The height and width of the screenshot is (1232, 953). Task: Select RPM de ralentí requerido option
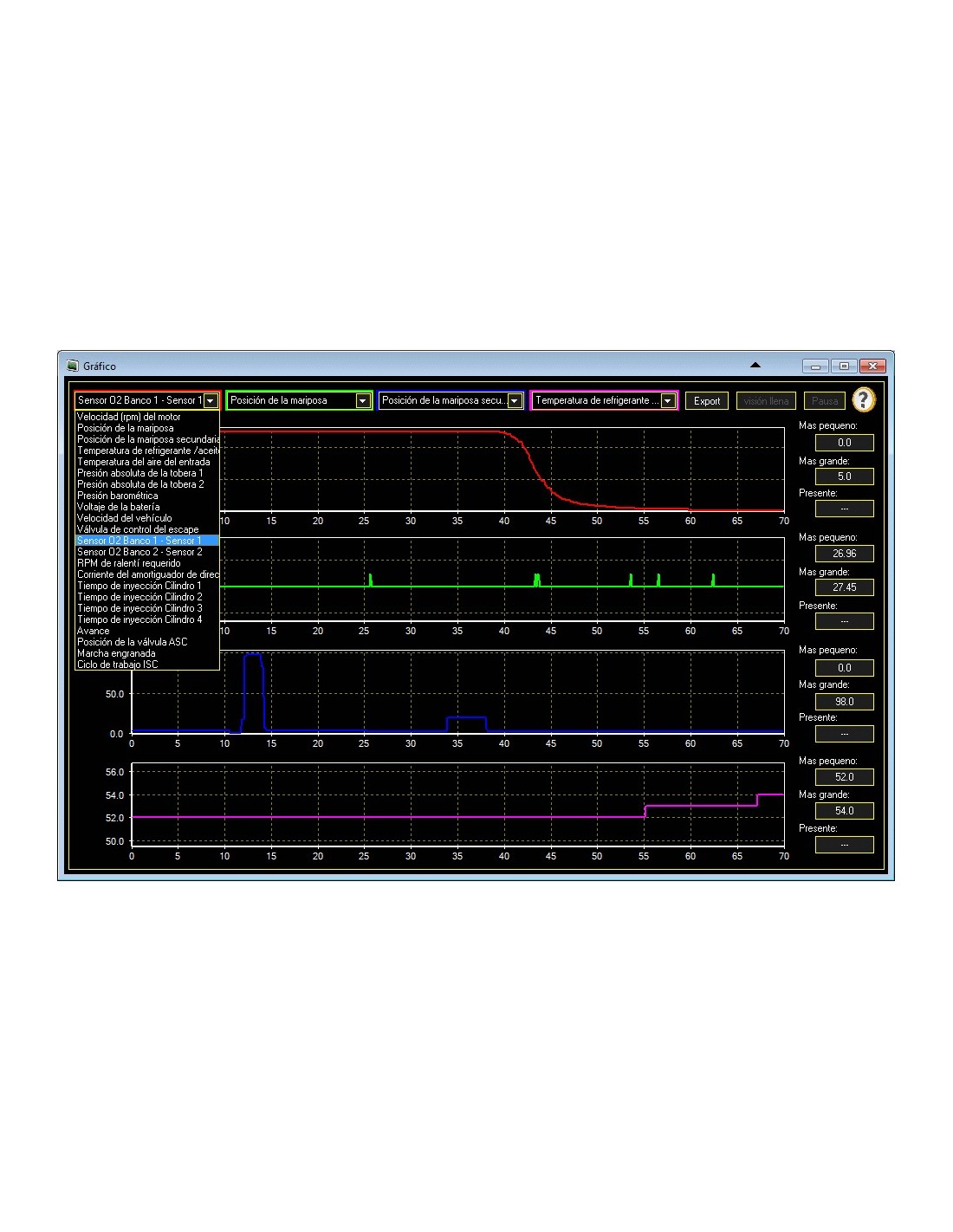point(128,563)
